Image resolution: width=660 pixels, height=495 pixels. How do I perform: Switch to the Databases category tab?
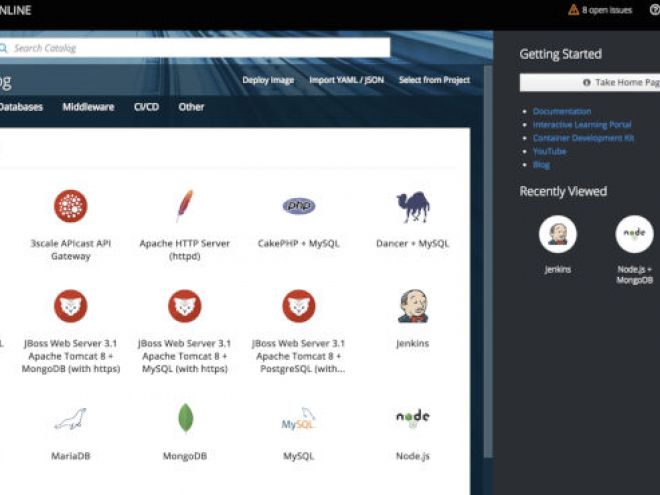(x=21, y=107)
